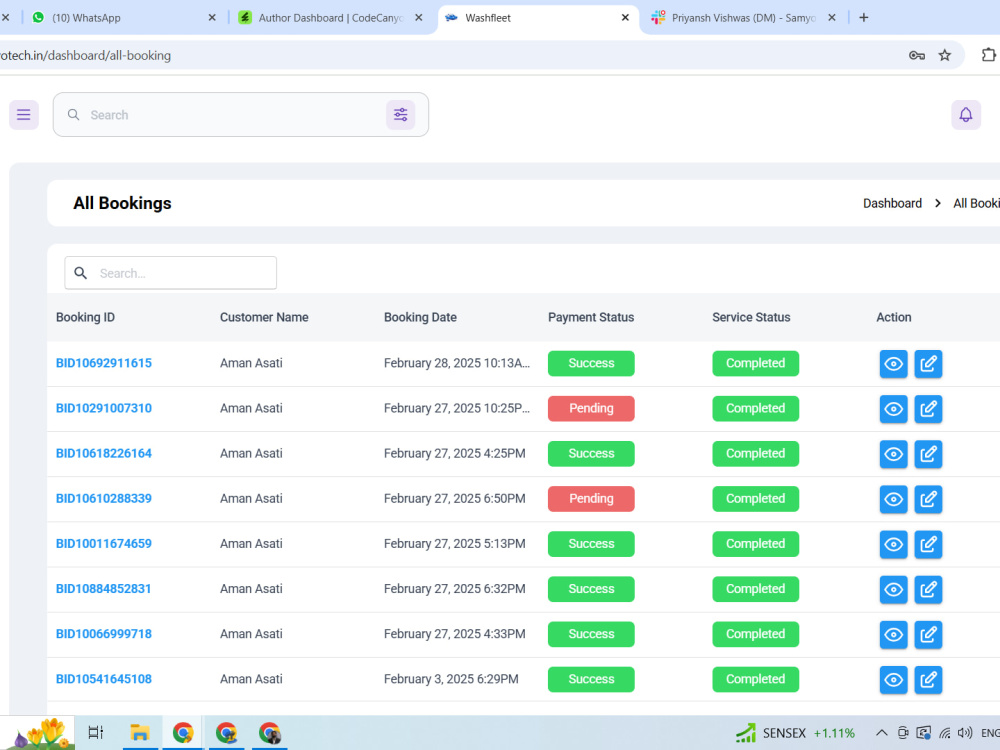This screenshot has width=1000, height=750.
Task: Open Wi-Fi network settings in tray
Action: pos(945,733)
